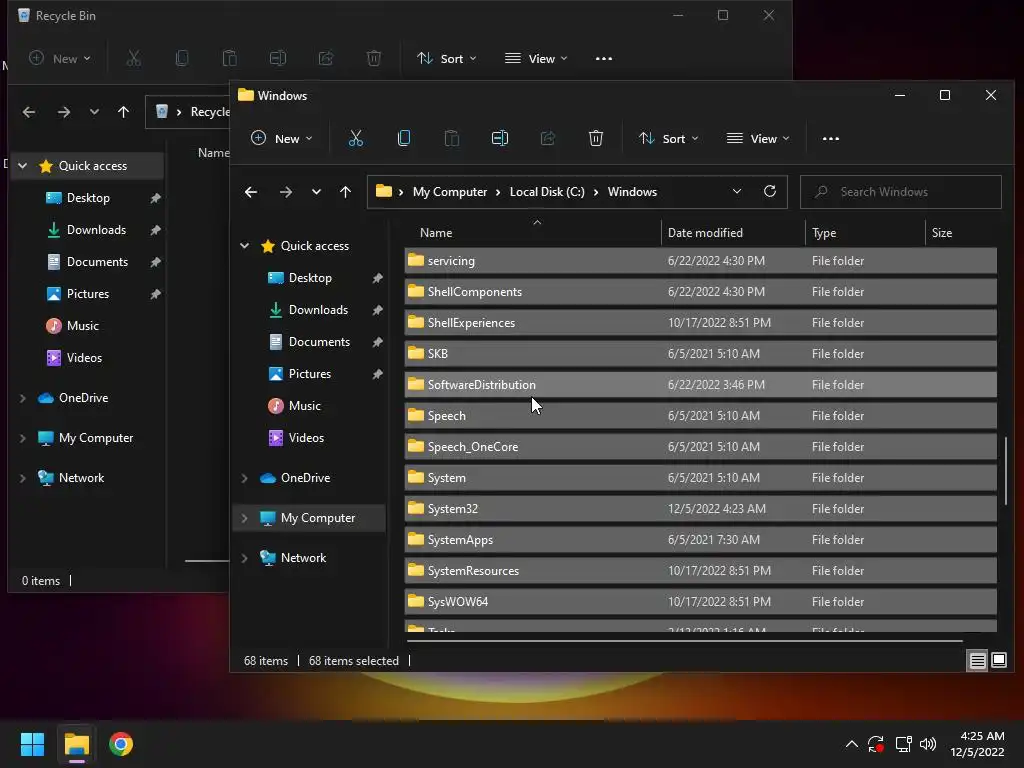Image resolution: width=1024 pixels, height=768 pixels.
Task: Click the vertical scrollbar in file list
Action: tap(1005, 471)
